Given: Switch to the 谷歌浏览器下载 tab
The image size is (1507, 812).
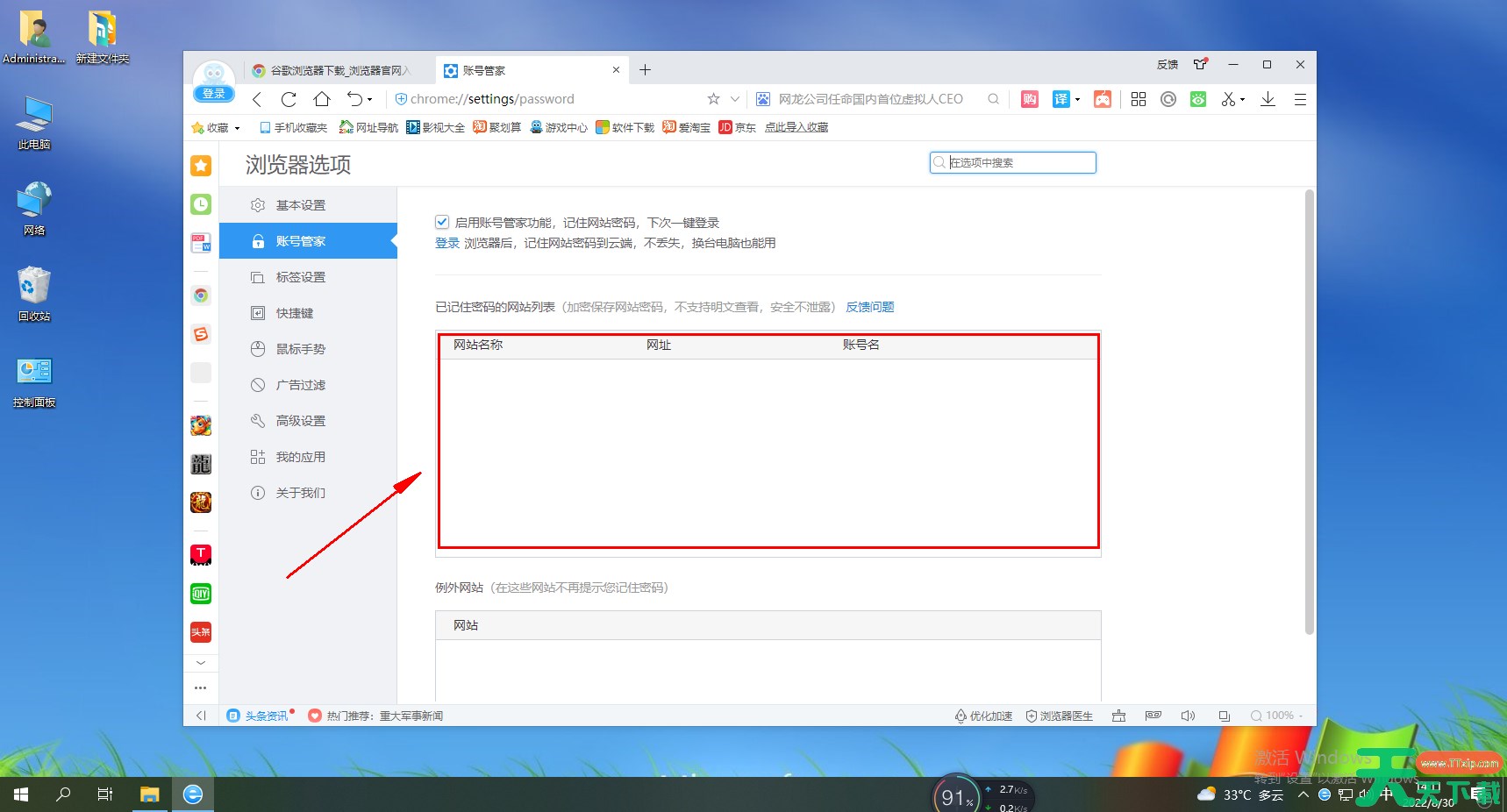Looking at the screenshot, I should click(x=337, y=70).
